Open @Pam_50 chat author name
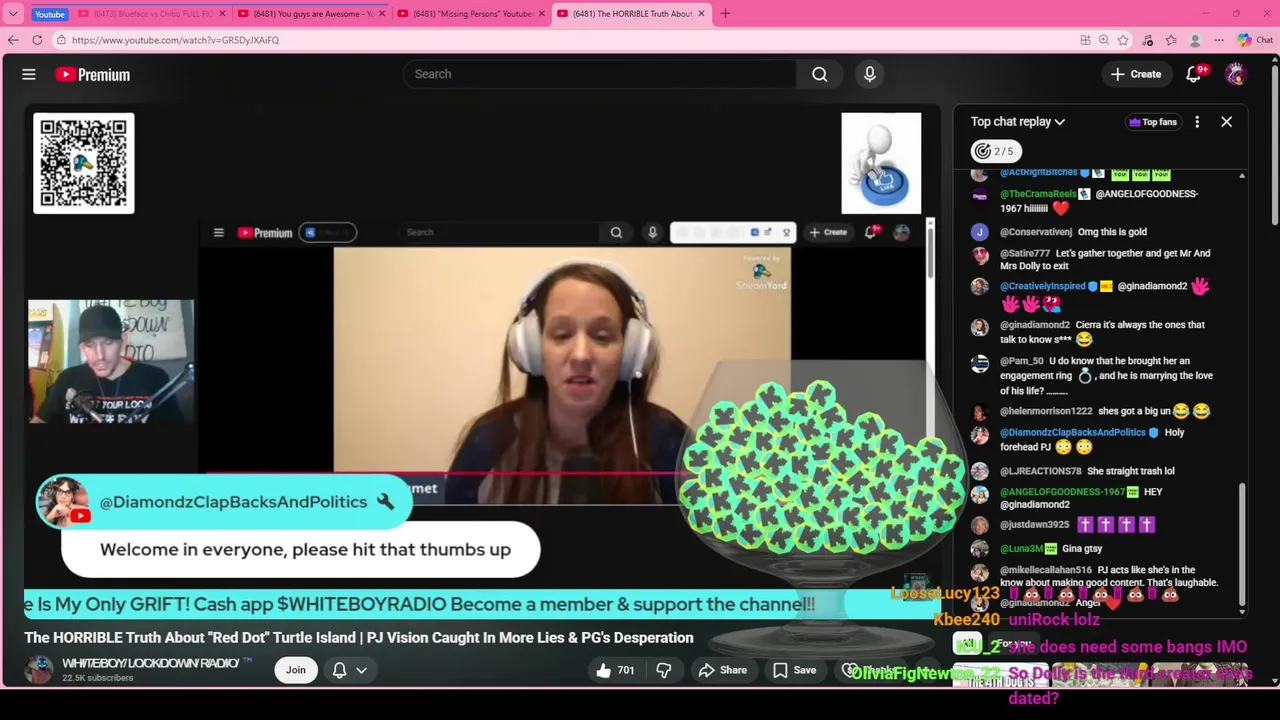This screenshot has width=1280, height=720. 1022,361
